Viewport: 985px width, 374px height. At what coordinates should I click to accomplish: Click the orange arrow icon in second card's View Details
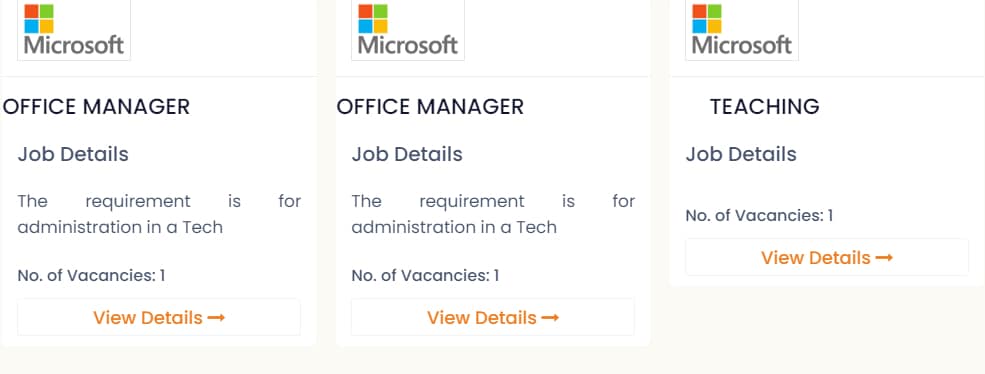coord(550,318)
